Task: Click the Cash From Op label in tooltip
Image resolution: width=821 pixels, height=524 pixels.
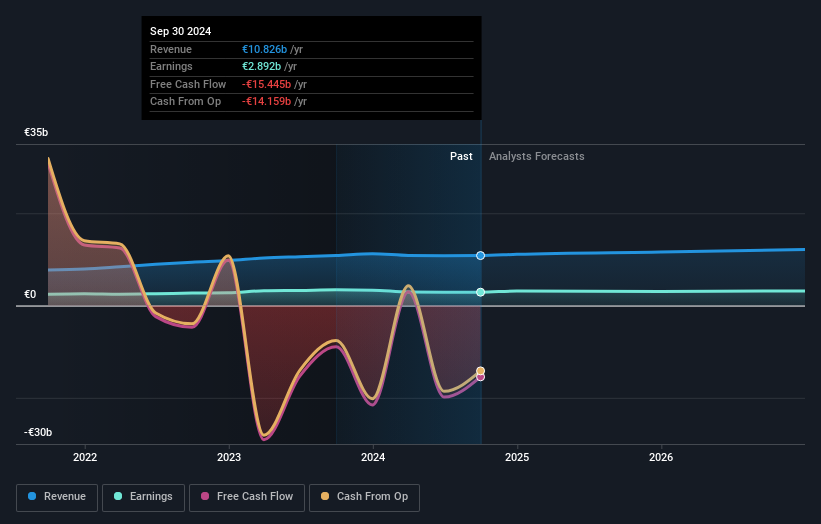Action: coord(185,102)
